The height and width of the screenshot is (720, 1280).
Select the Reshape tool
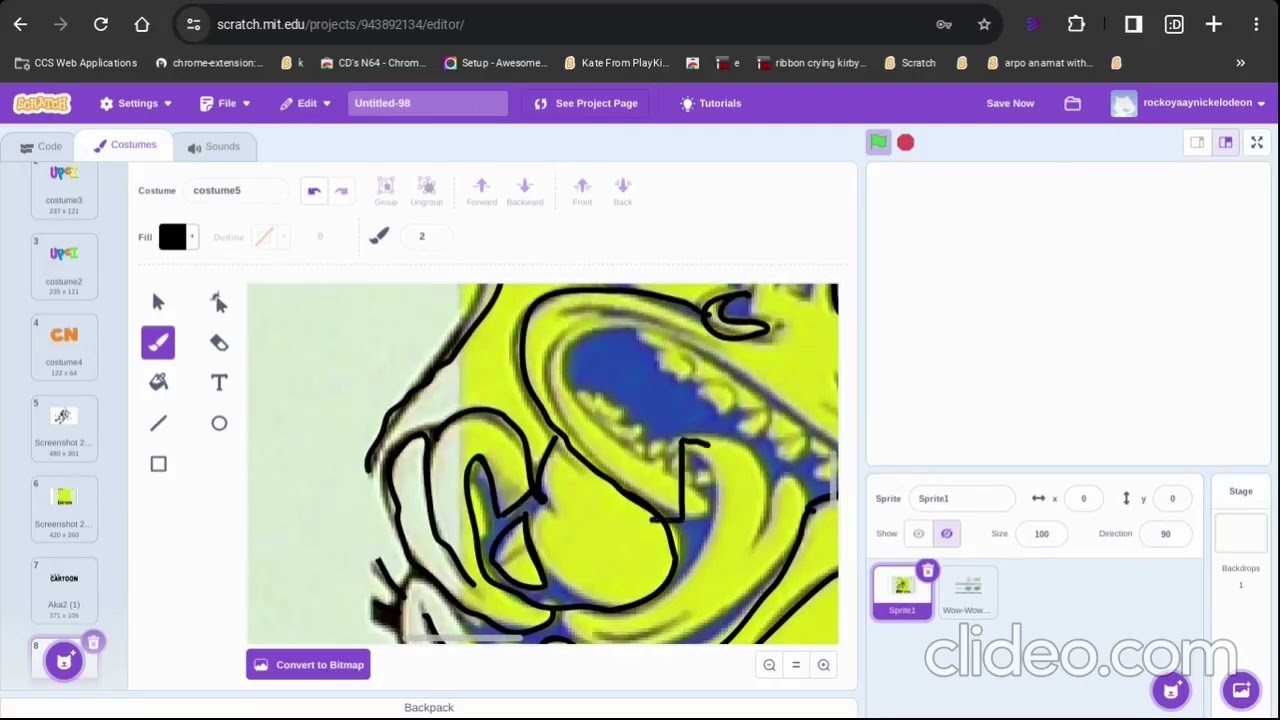219,302
